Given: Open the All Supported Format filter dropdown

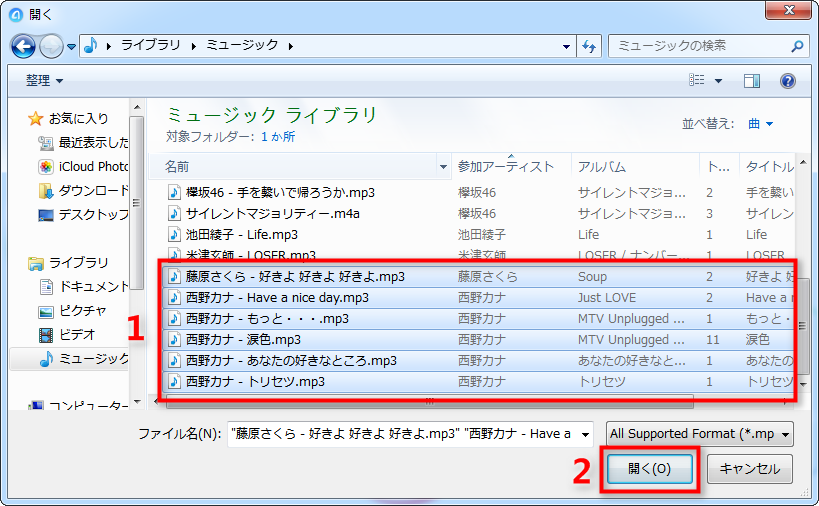Looking at the screenshot, I should [699, 434].
